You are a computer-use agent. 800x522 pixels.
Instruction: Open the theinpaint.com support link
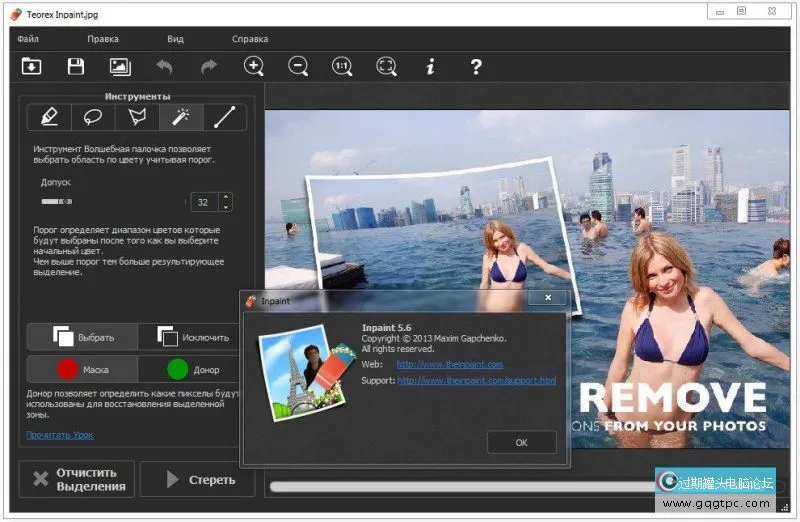[476, 381]
